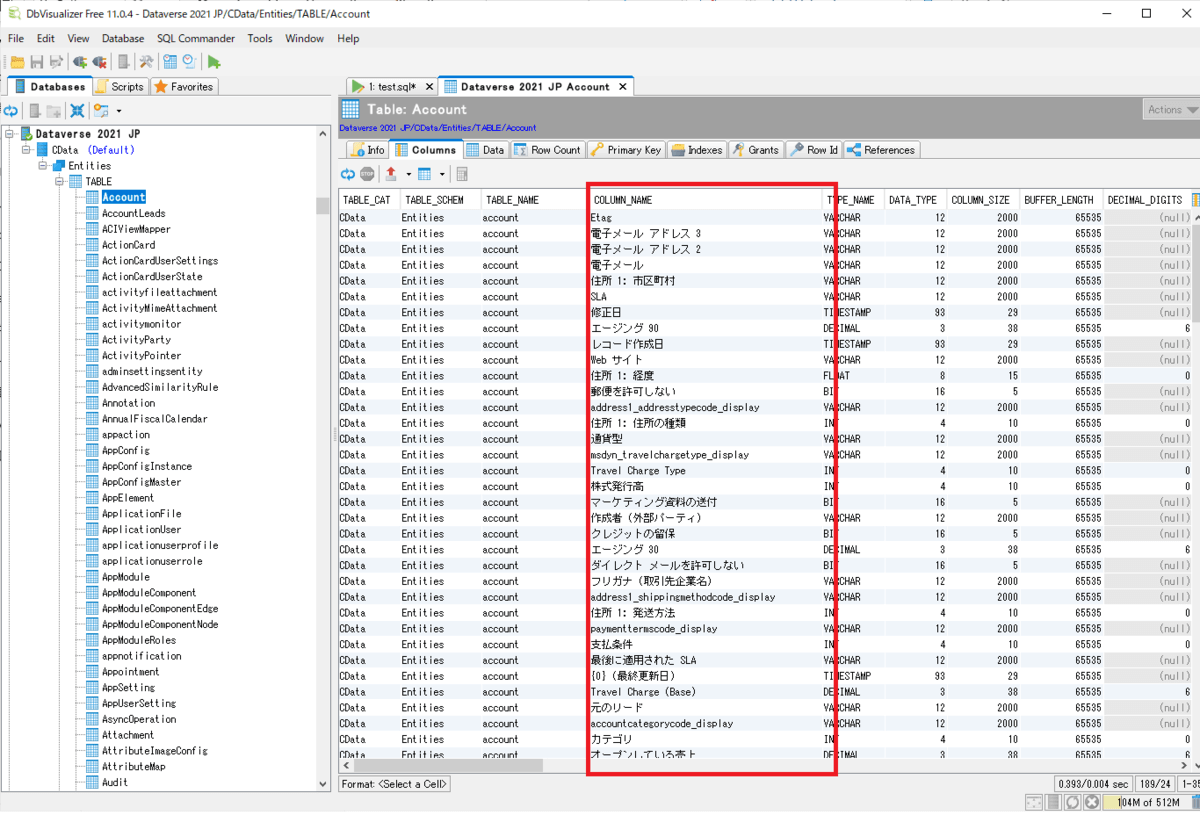
Task: Open the Actions dropdown
Action: (1171, 110)
